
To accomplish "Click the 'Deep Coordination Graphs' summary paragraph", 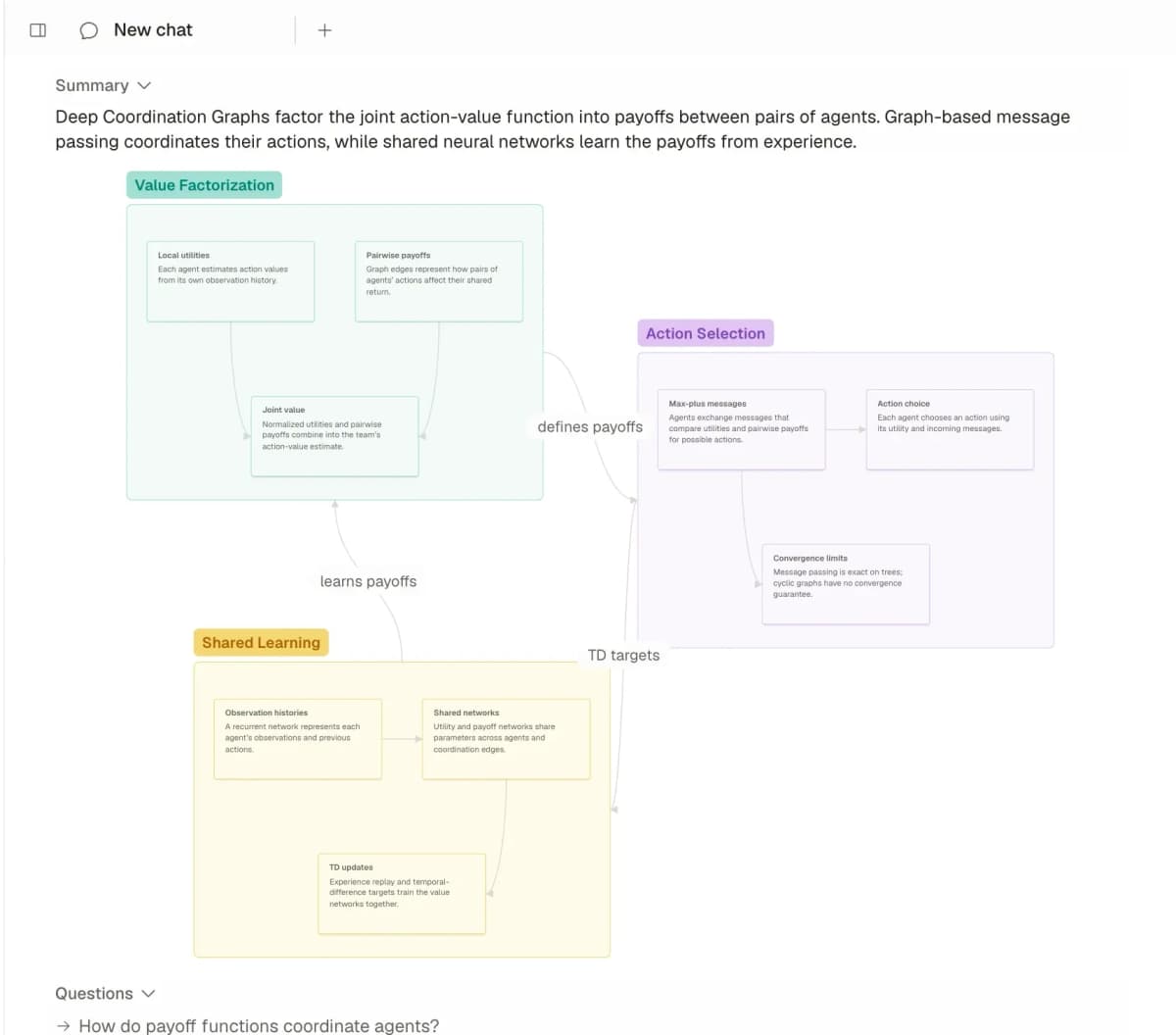I will coord(563,128).
